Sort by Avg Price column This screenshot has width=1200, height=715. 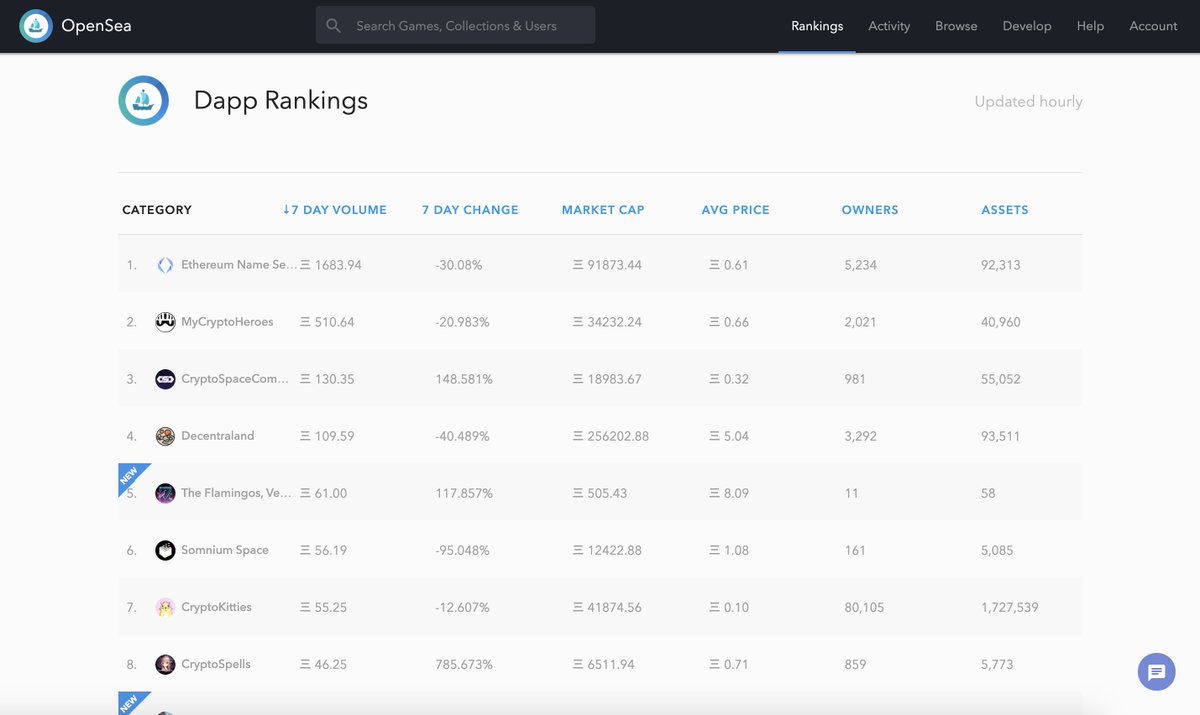736,210
